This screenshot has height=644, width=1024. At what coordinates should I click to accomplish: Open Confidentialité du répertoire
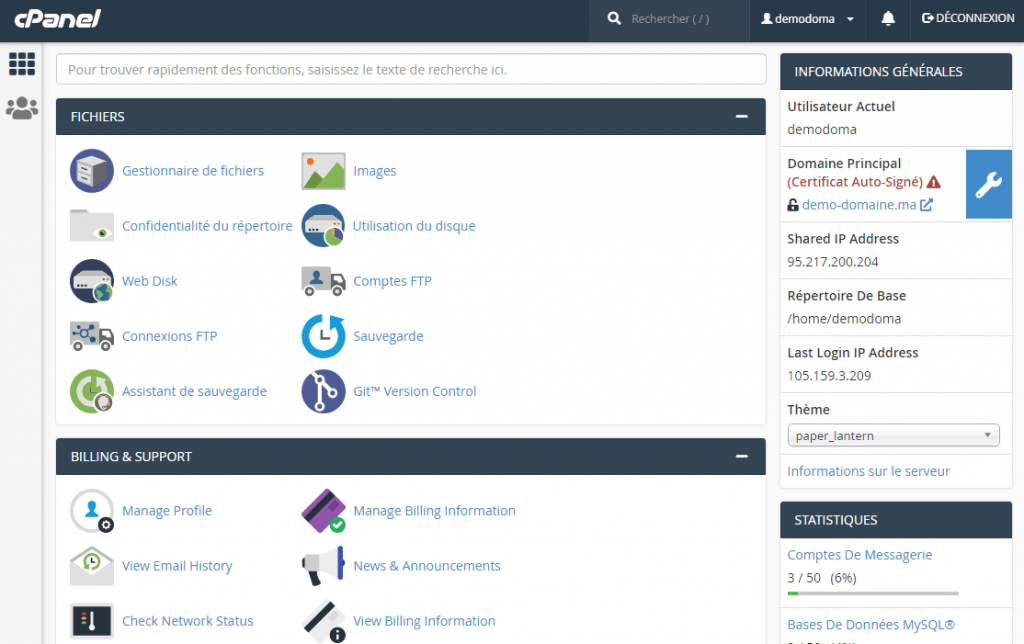[x=205, y=225]
